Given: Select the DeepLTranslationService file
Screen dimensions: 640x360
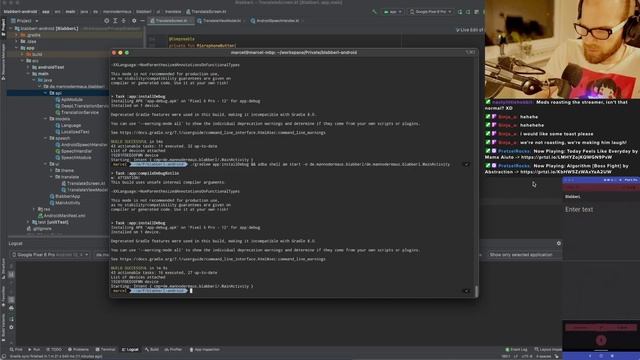Looking at the screenshot, I should tap(82, 106).
